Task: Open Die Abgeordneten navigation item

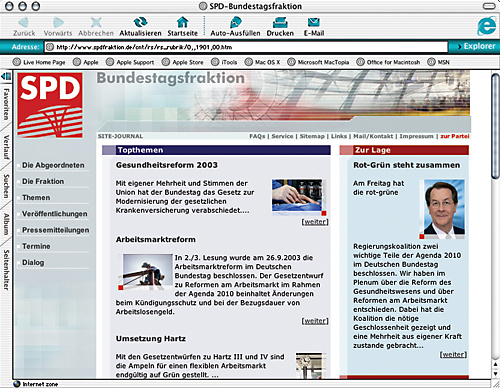Action: [53, 165]
